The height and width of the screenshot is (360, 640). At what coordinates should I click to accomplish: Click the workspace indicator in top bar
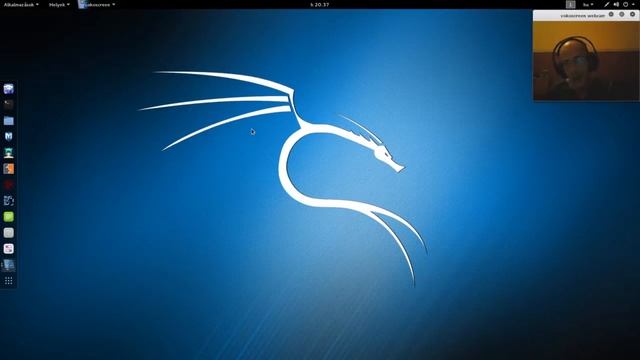(571, 4)
